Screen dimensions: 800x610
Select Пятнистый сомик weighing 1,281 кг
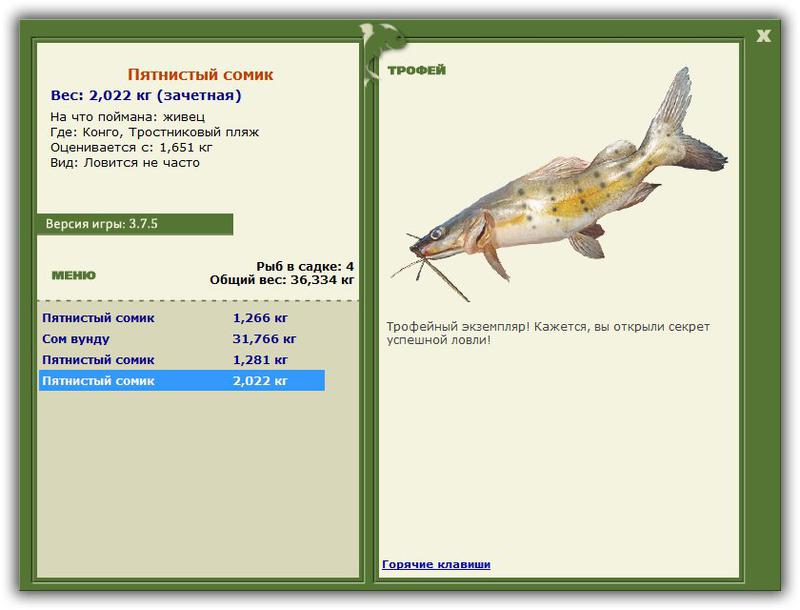pos(182,360)
